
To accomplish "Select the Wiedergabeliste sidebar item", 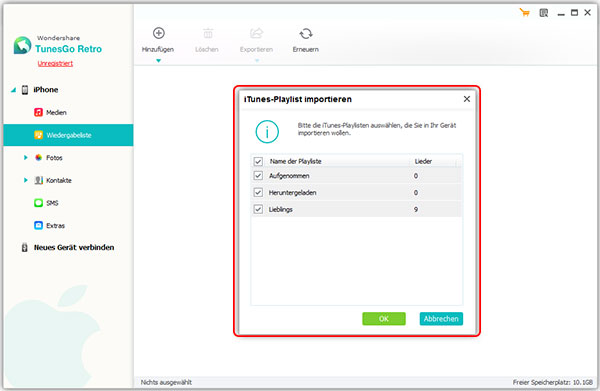I will pos(68,135).
